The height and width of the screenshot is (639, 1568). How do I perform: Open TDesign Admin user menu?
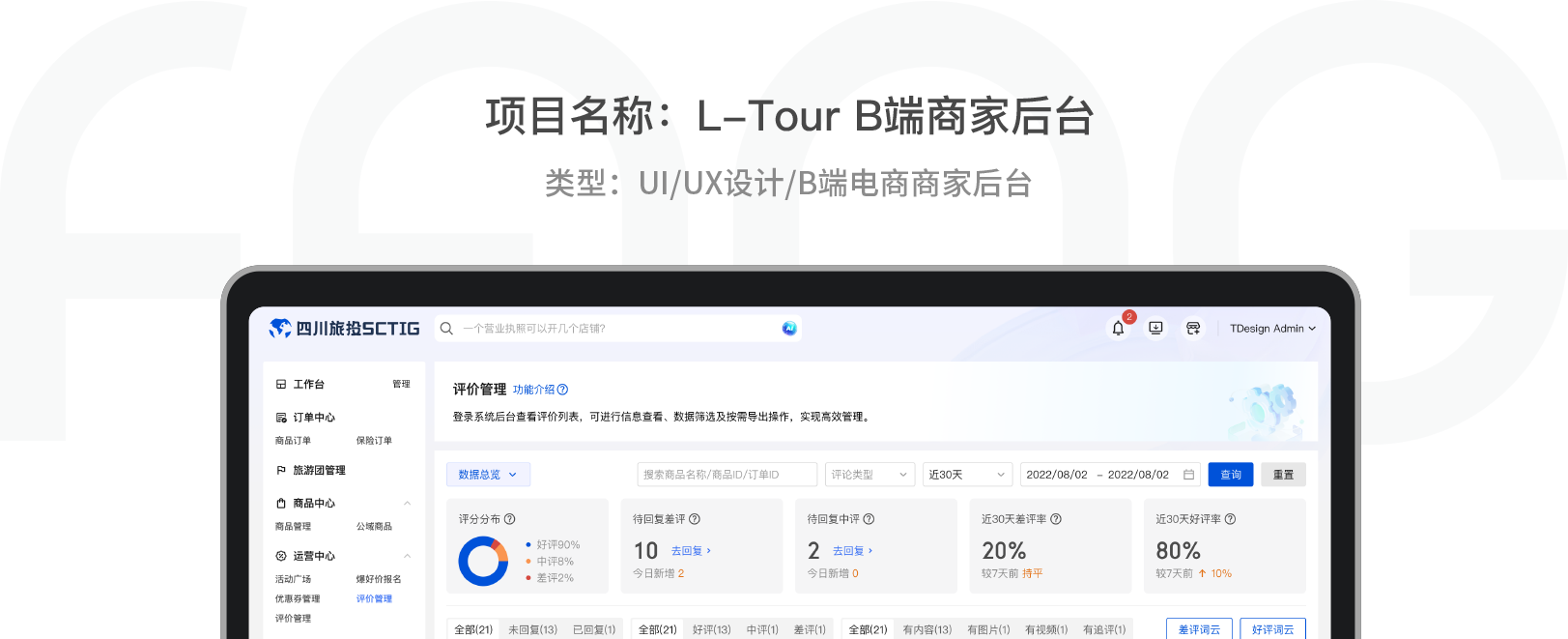[1271, 329]
